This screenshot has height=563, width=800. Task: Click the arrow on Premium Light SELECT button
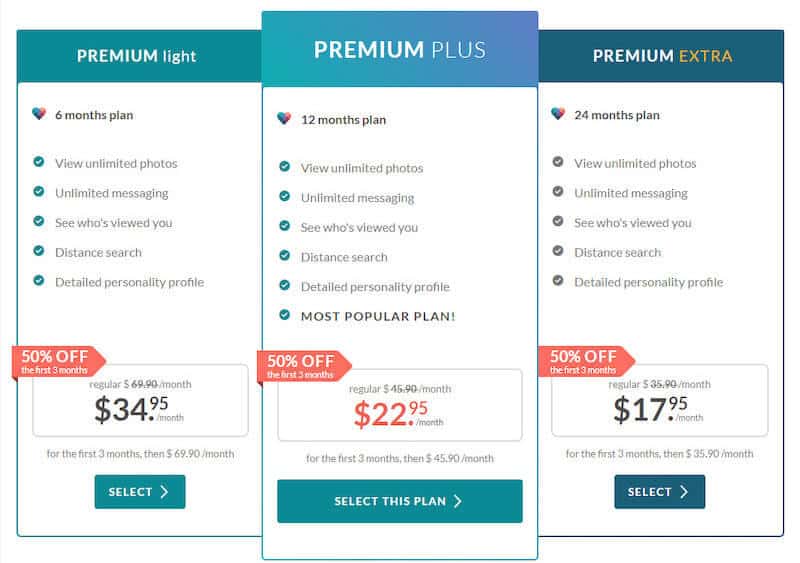[x=164, y=492]
